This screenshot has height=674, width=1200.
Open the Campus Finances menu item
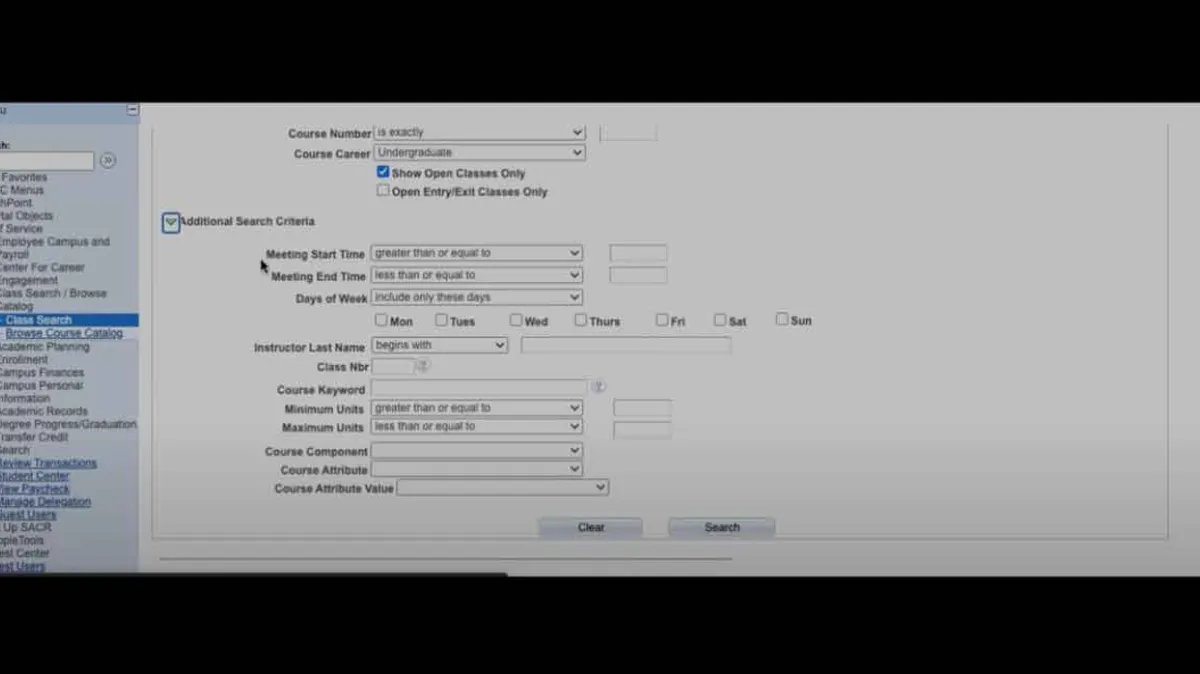coord(41,372)
